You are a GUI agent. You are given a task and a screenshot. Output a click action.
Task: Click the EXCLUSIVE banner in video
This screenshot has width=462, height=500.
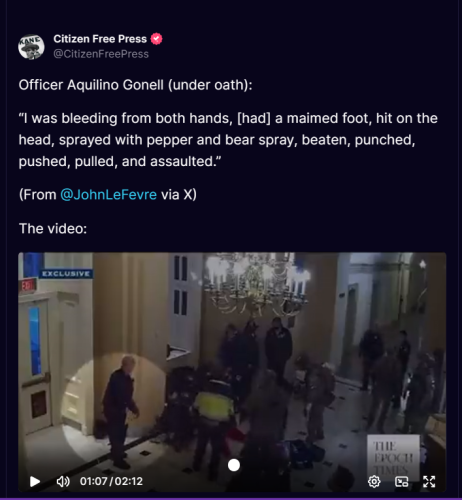(66, 274)
